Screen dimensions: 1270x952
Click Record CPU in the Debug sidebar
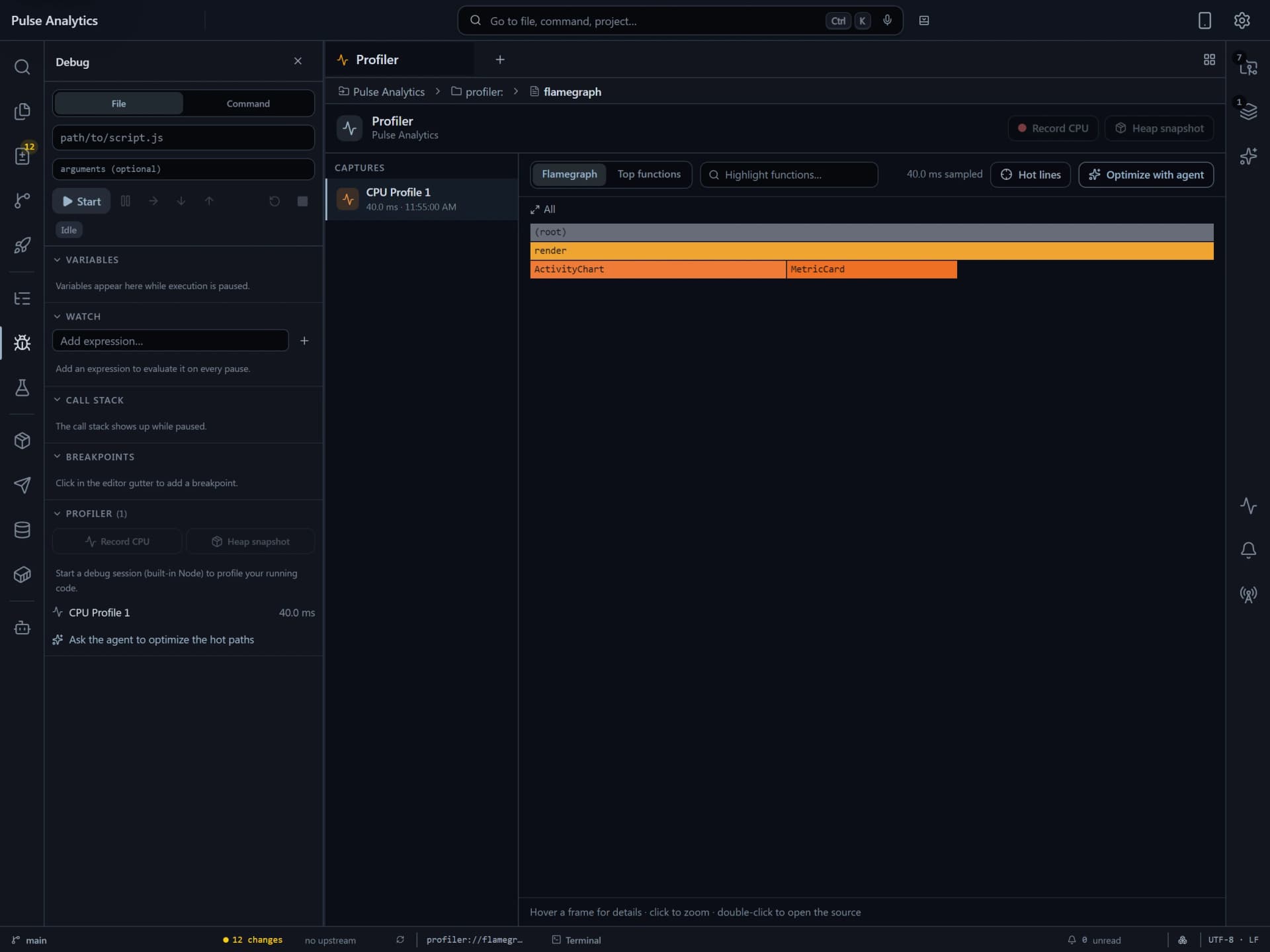coord(117,541)
